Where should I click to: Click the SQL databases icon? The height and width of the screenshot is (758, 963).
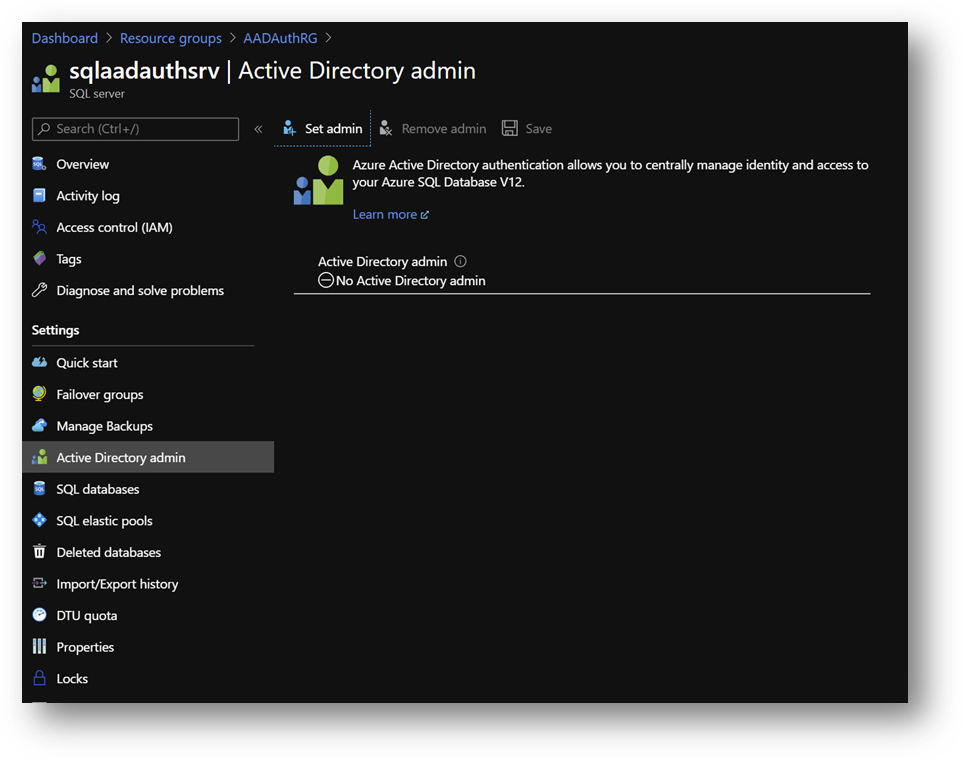click(39, 489)
